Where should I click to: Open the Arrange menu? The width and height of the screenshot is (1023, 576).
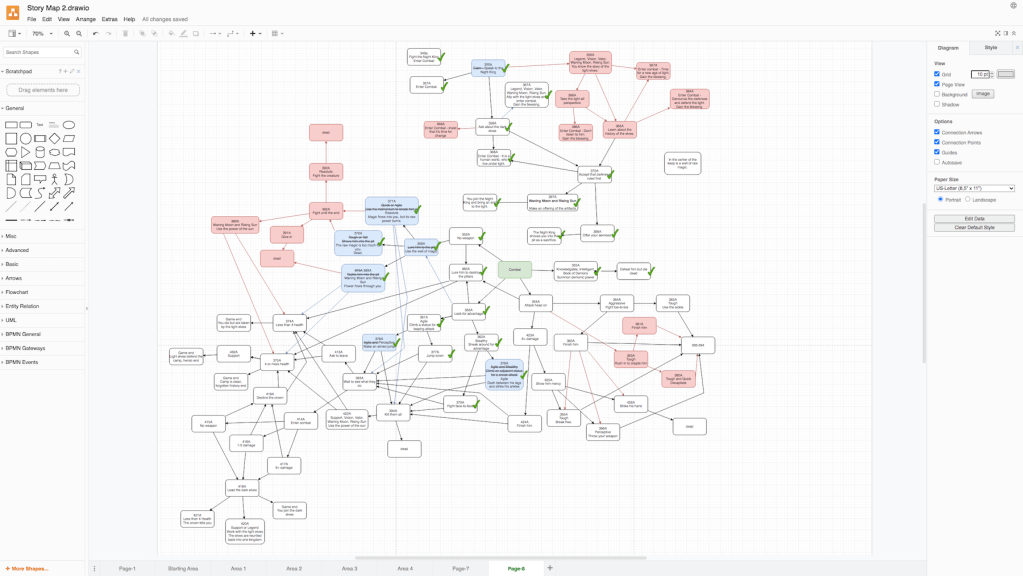(x=85, y=19)
